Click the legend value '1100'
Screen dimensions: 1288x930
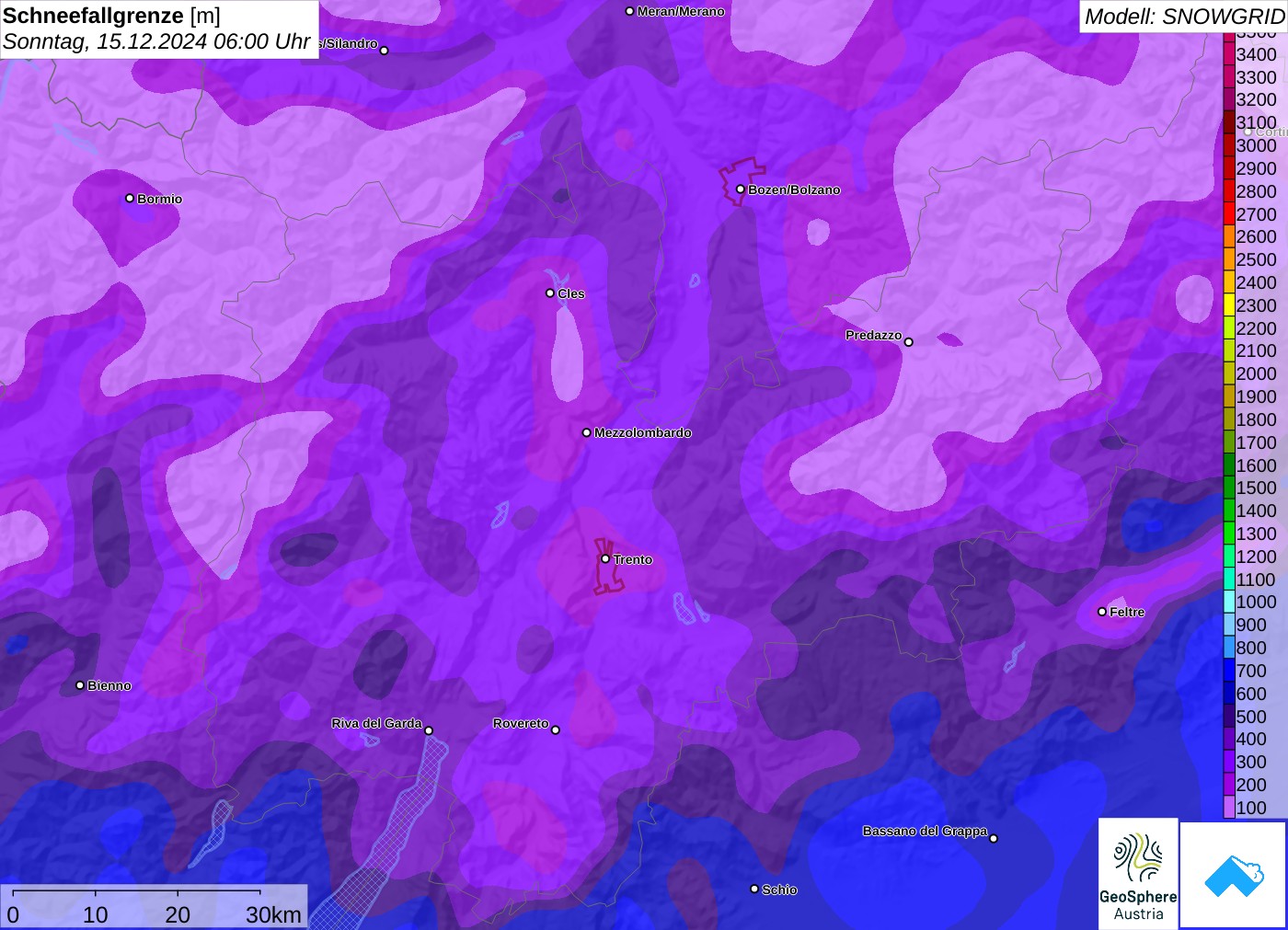1256,580
